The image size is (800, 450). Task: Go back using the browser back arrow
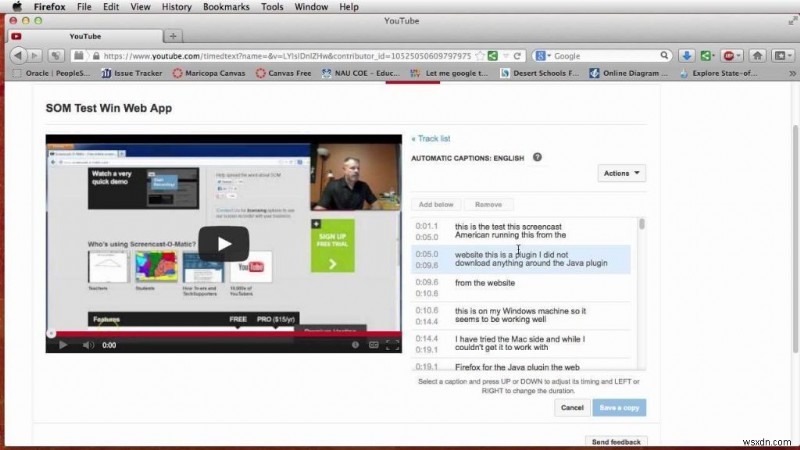pos(18,56)
